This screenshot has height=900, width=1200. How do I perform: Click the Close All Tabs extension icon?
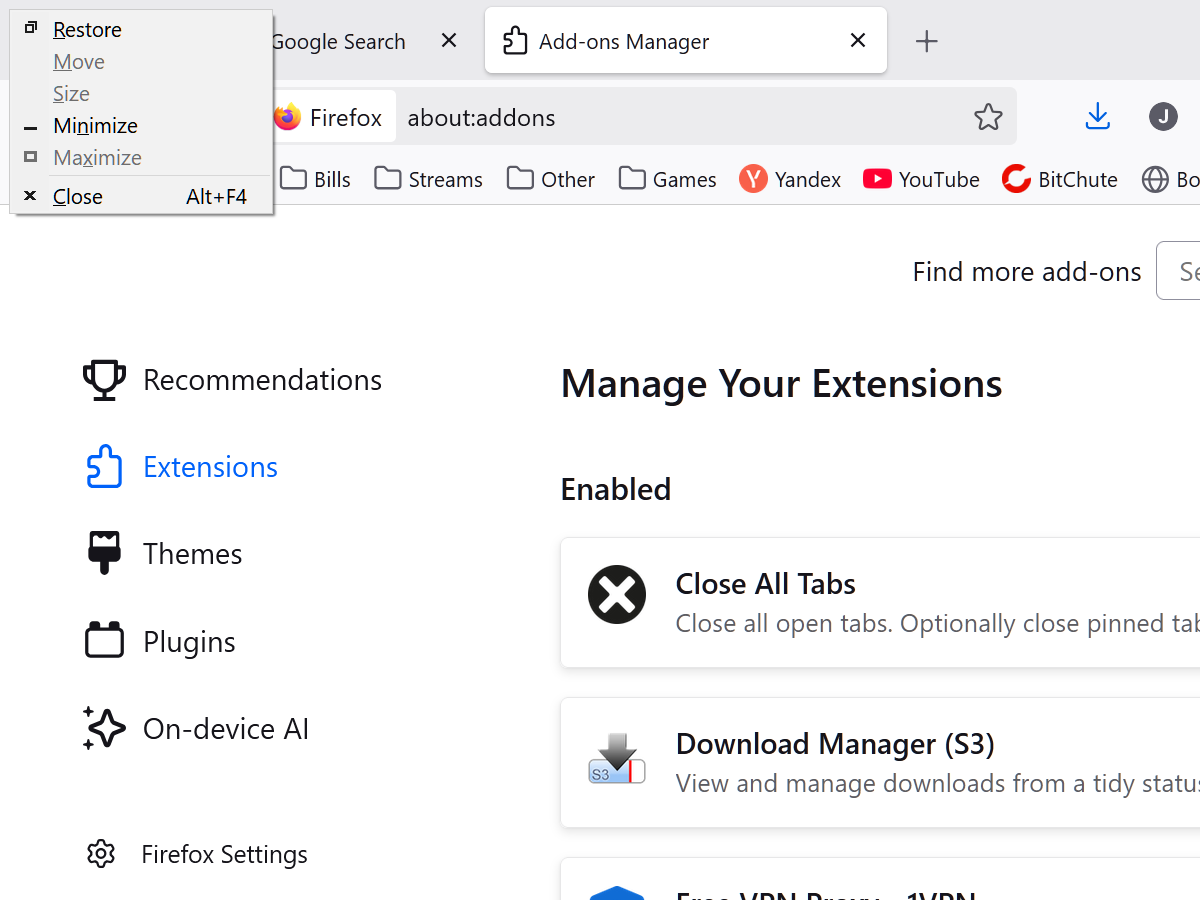(617, 595)
